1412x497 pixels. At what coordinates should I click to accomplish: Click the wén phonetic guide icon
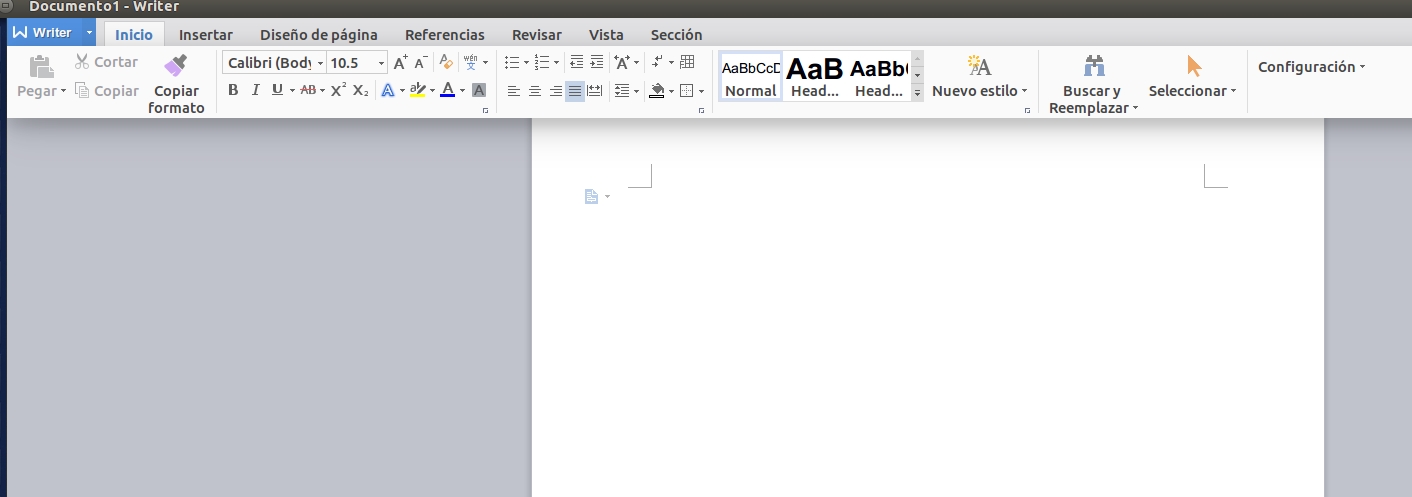click(471, 63)
